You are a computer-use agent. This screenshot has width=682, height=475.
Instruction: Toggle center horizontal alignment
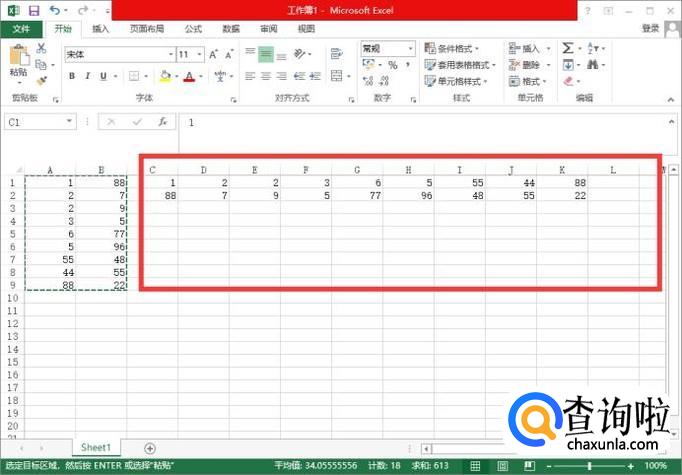coord(266,77)
